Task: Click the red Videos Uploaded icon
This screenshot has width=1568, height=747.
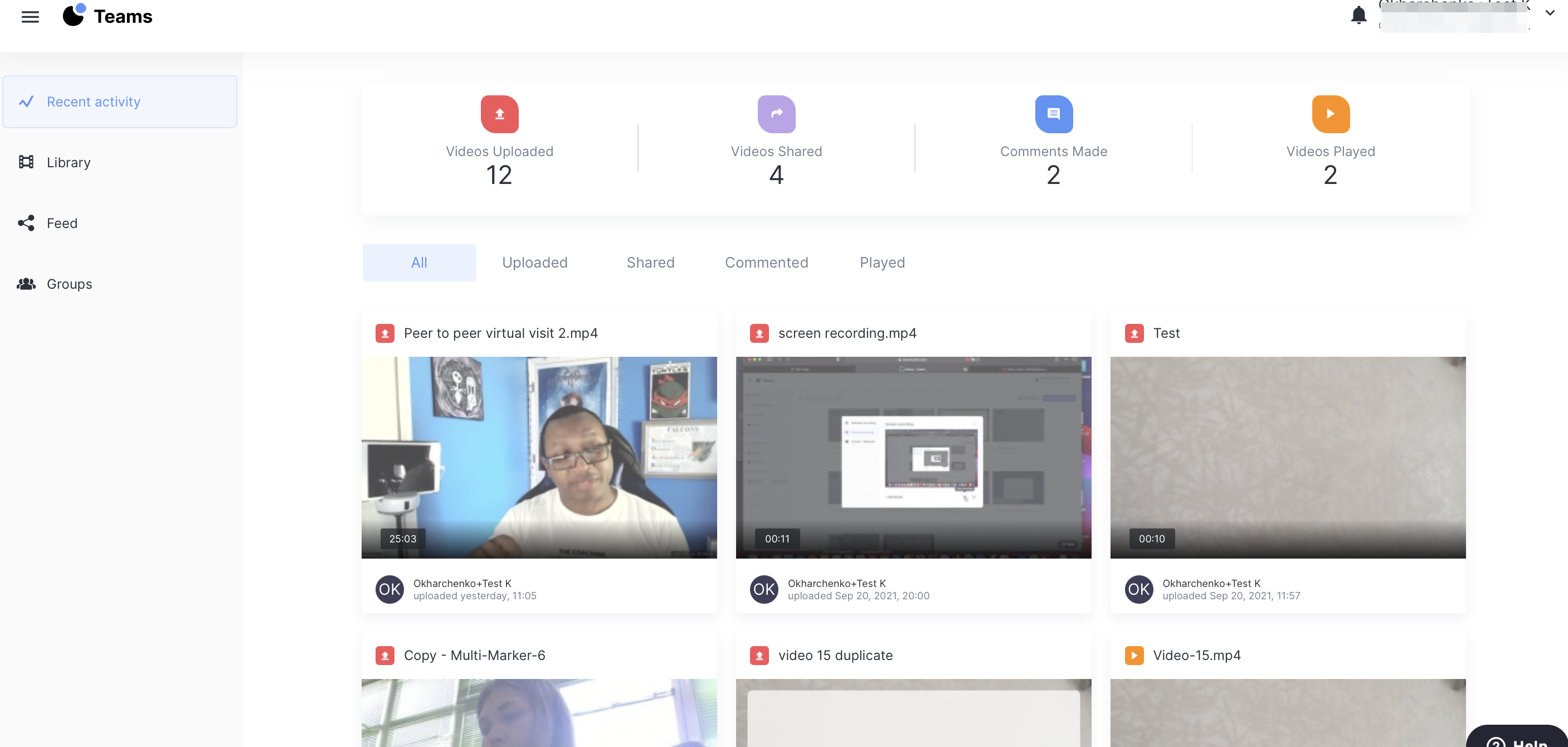Action: (499, 114)
